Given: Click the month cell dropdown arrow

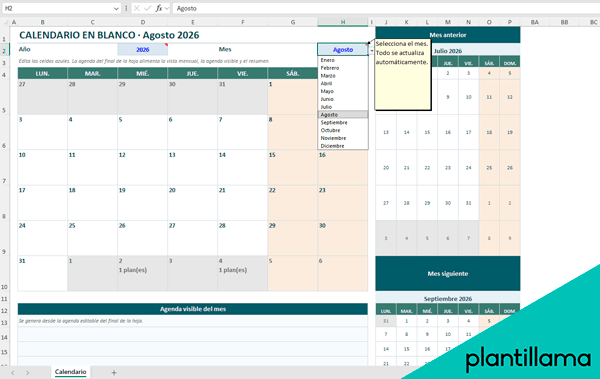Looking at the screenshot, I should [x=372, y=50].
